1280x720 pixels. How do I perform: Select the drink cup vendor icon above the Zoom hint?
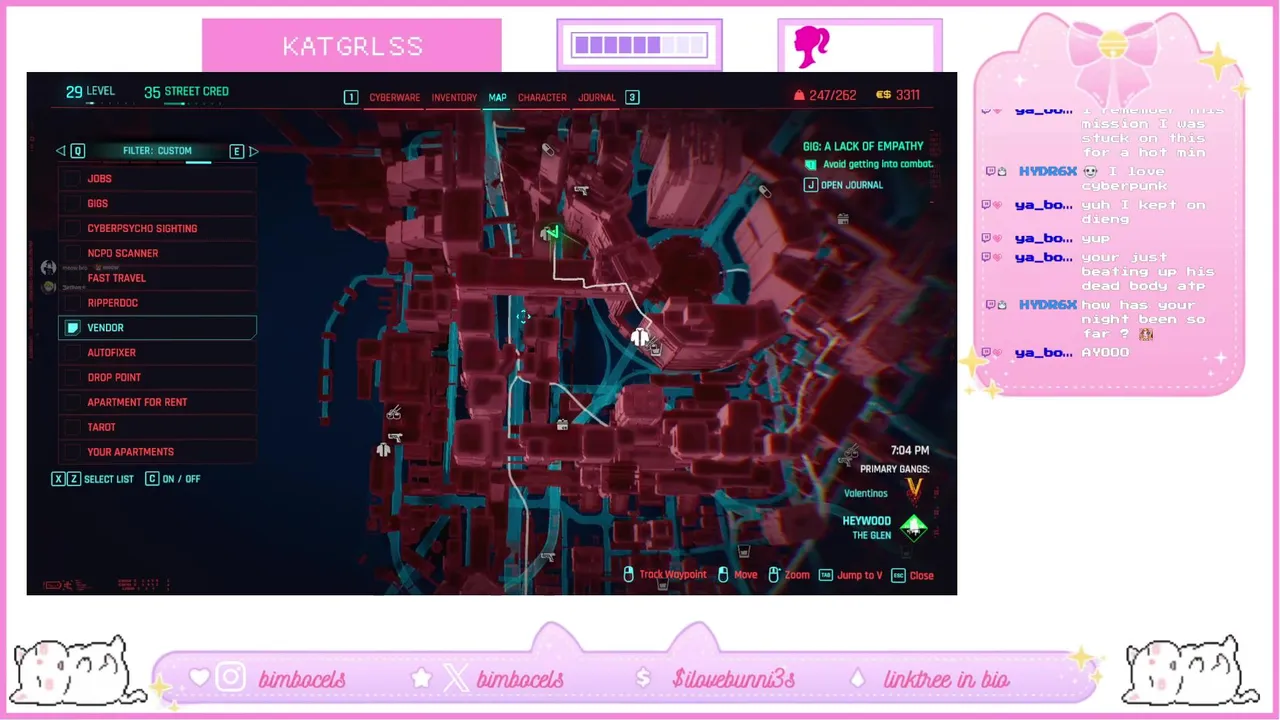744,551
